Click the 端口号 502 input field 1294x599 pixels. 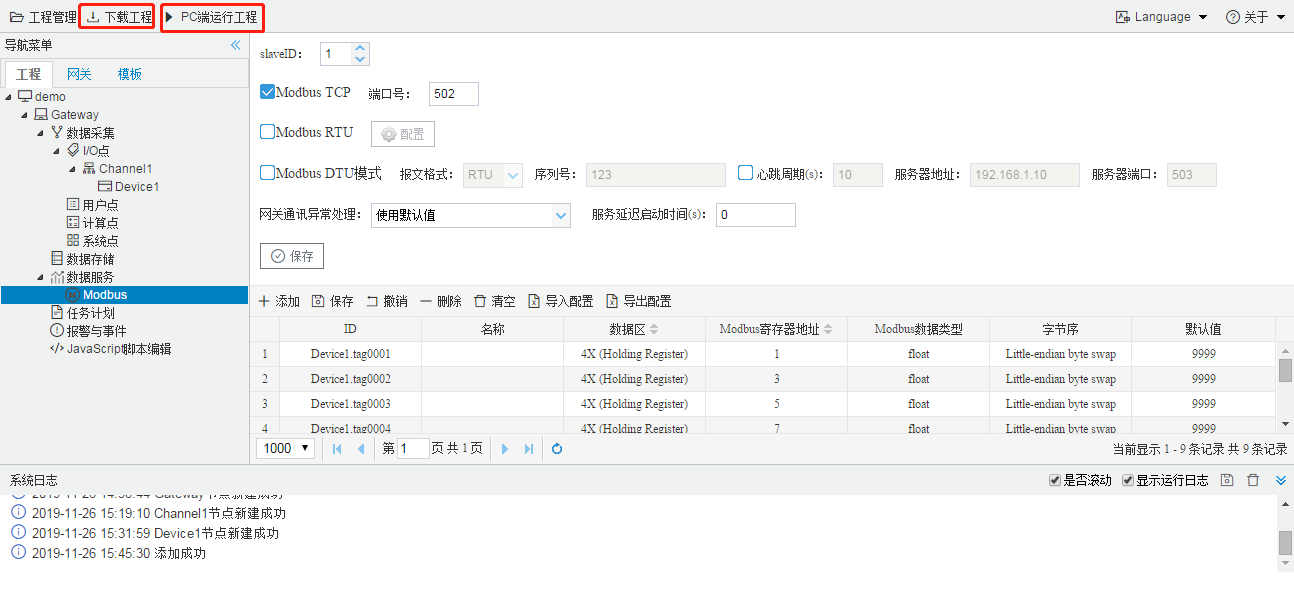tap(454, 94)
